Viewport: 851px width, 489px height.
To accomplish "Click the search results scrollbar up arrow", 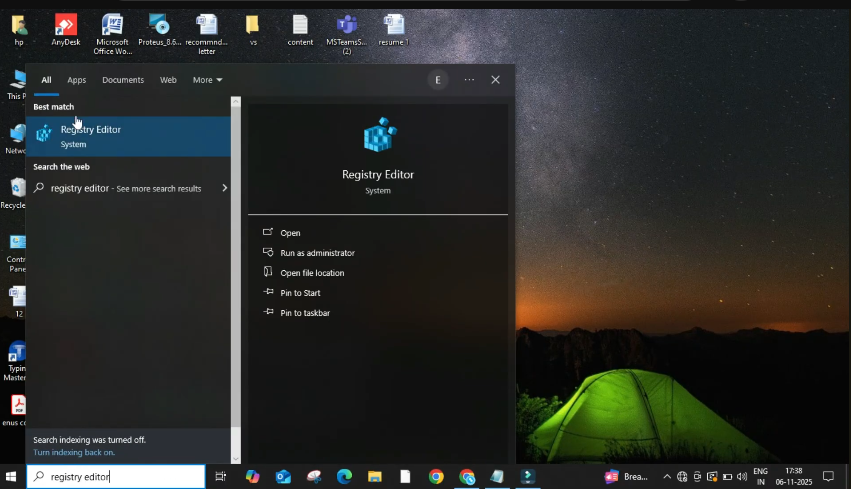I will [x=236, y=101].
